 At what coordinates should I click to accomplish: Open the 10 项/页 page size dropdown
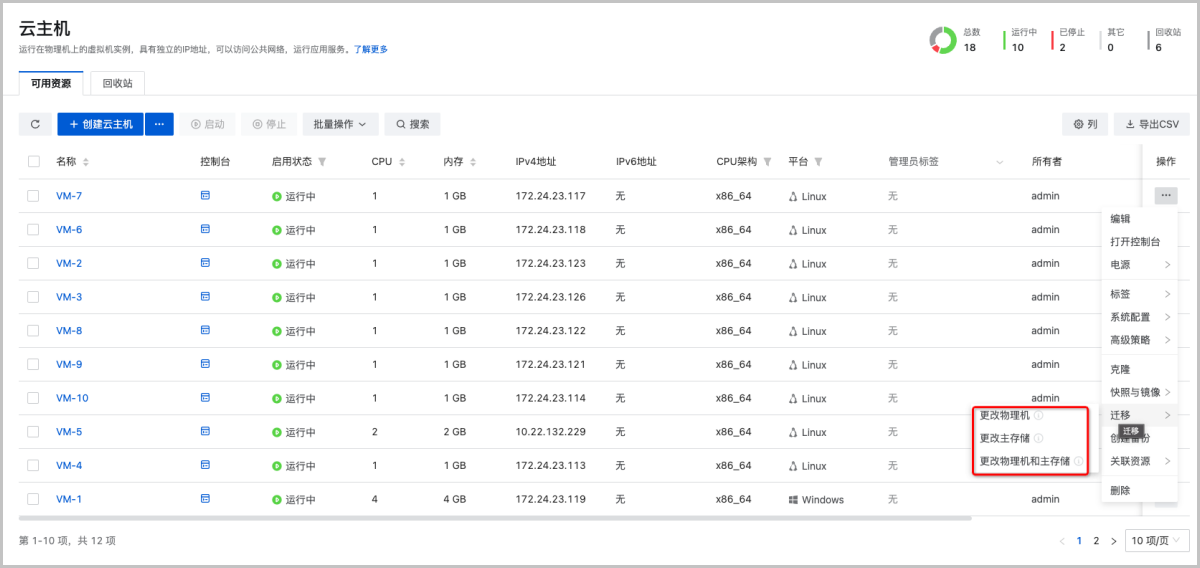[1156, 541]
